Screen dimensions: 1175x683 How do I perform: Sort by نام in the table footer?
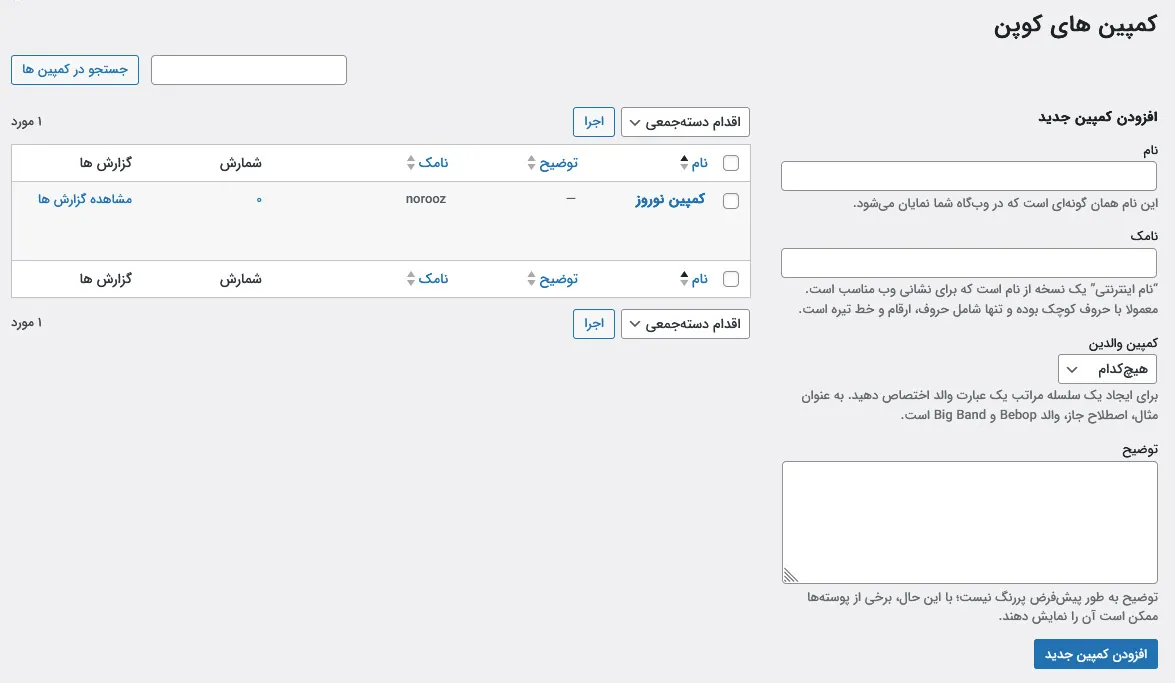(x=699, y=279)
